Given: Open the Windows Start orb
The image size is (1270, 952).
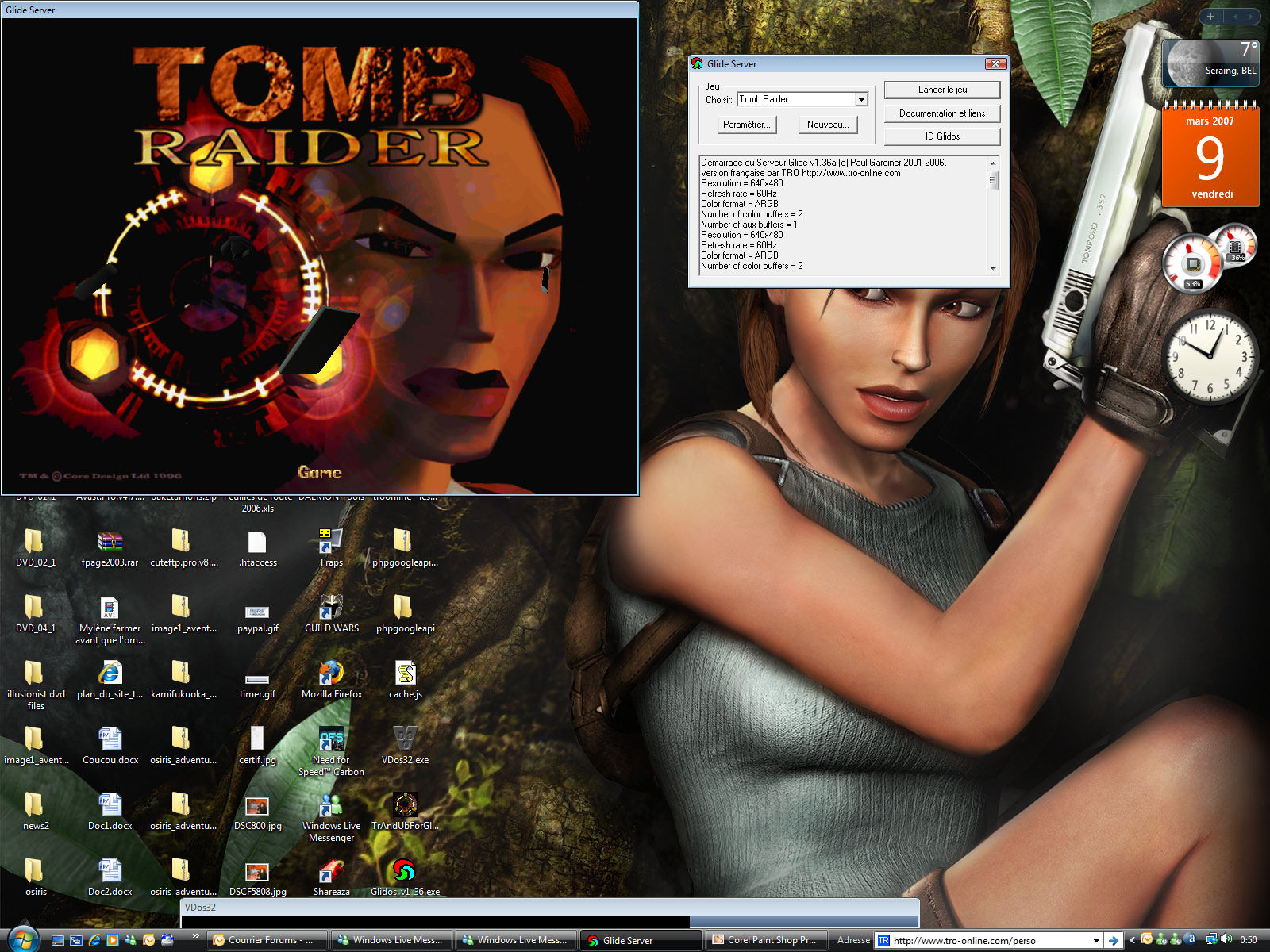Looking at the screenshot, I should pos(22,939).
